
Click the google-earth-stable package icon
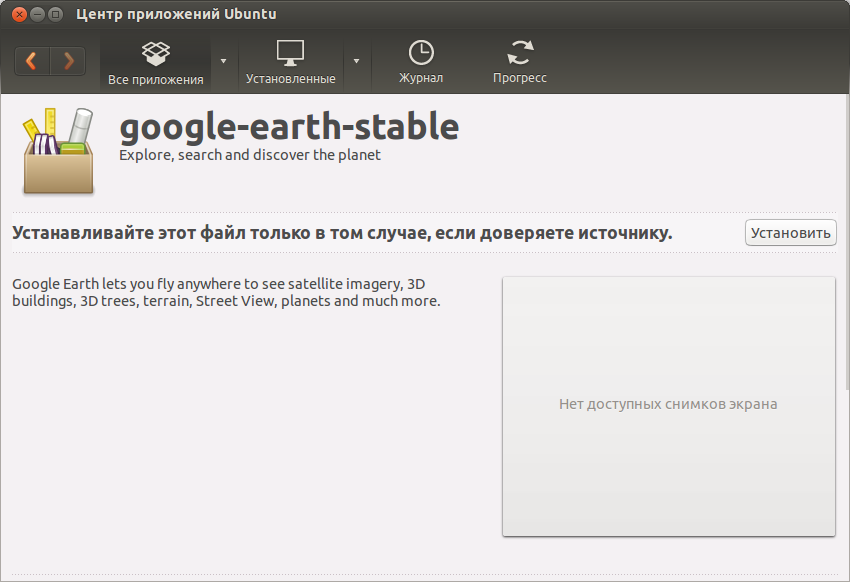click(x=55, y=152)
